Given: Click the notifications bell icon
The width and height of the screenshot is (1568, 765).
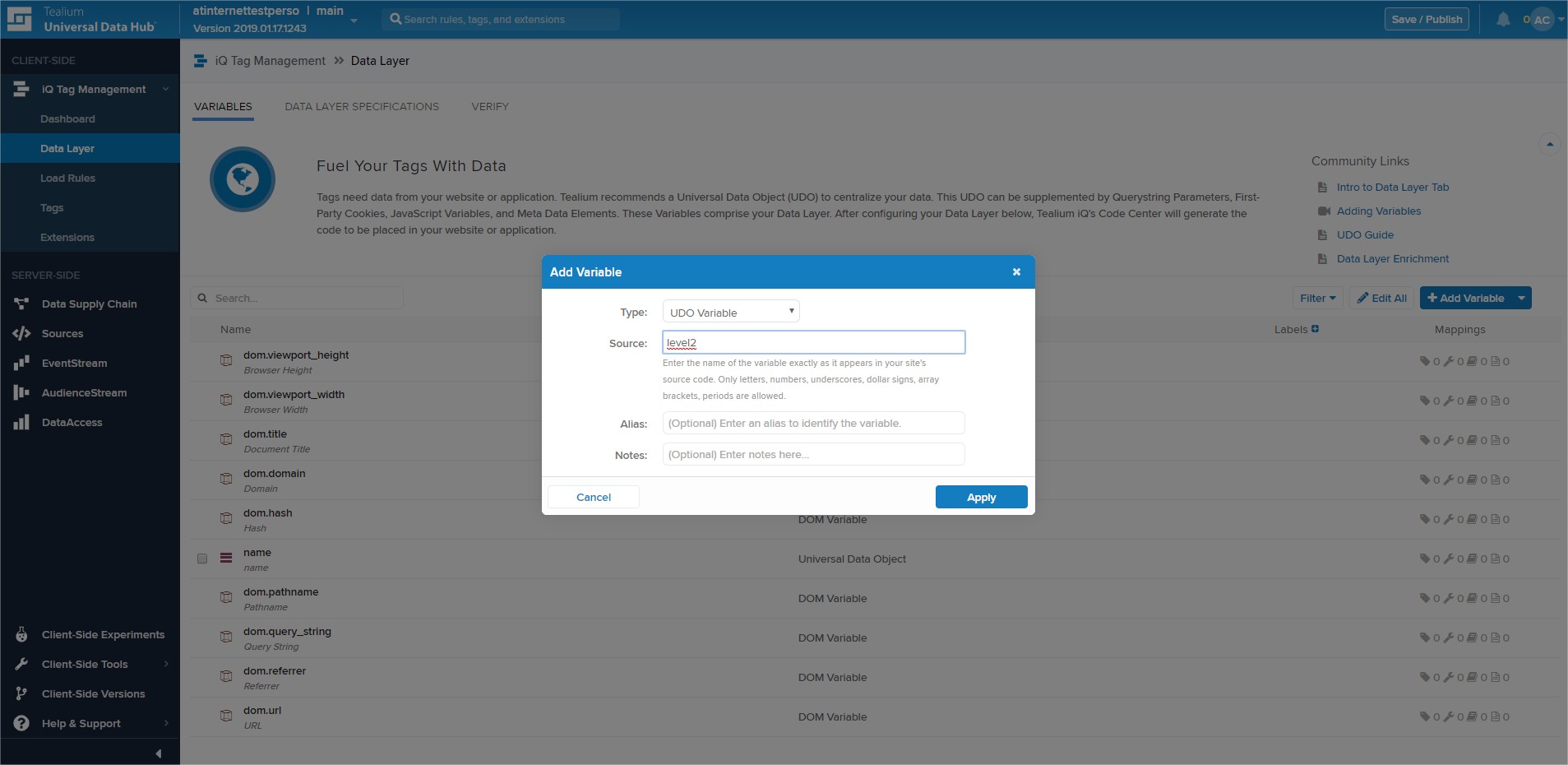Looking at the screenshot, I should [1502, 20].
